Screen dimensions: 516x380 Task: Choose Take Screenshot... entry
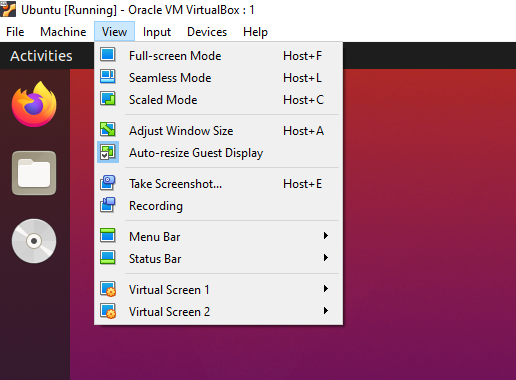(219, 184)
